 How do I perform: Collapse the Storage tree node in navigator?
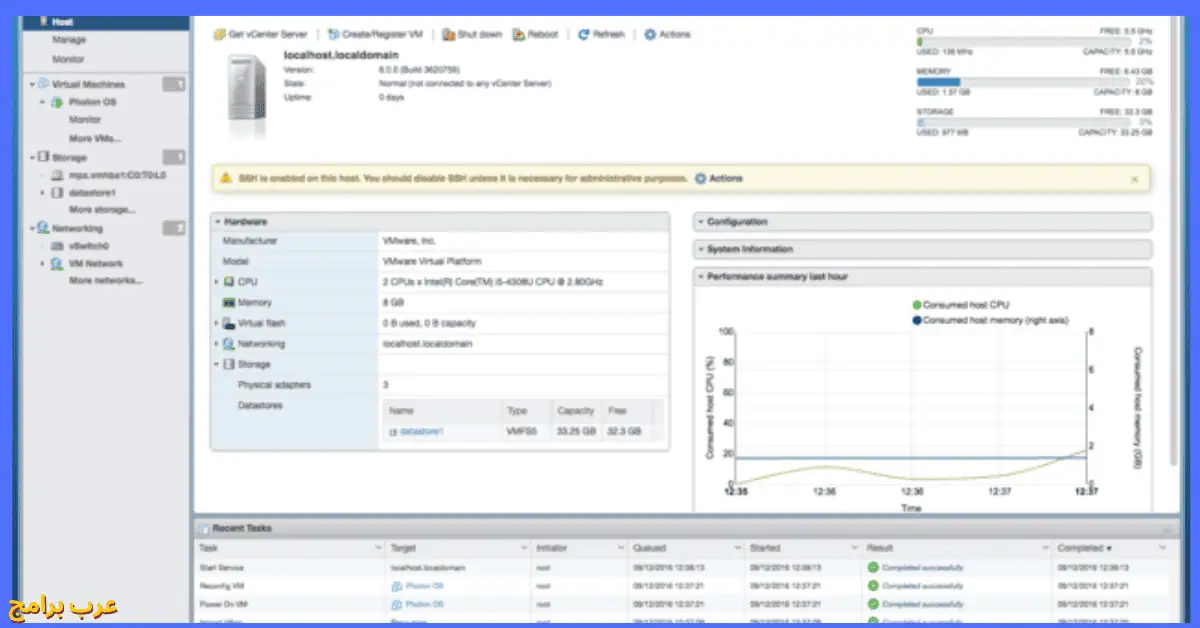32,157
